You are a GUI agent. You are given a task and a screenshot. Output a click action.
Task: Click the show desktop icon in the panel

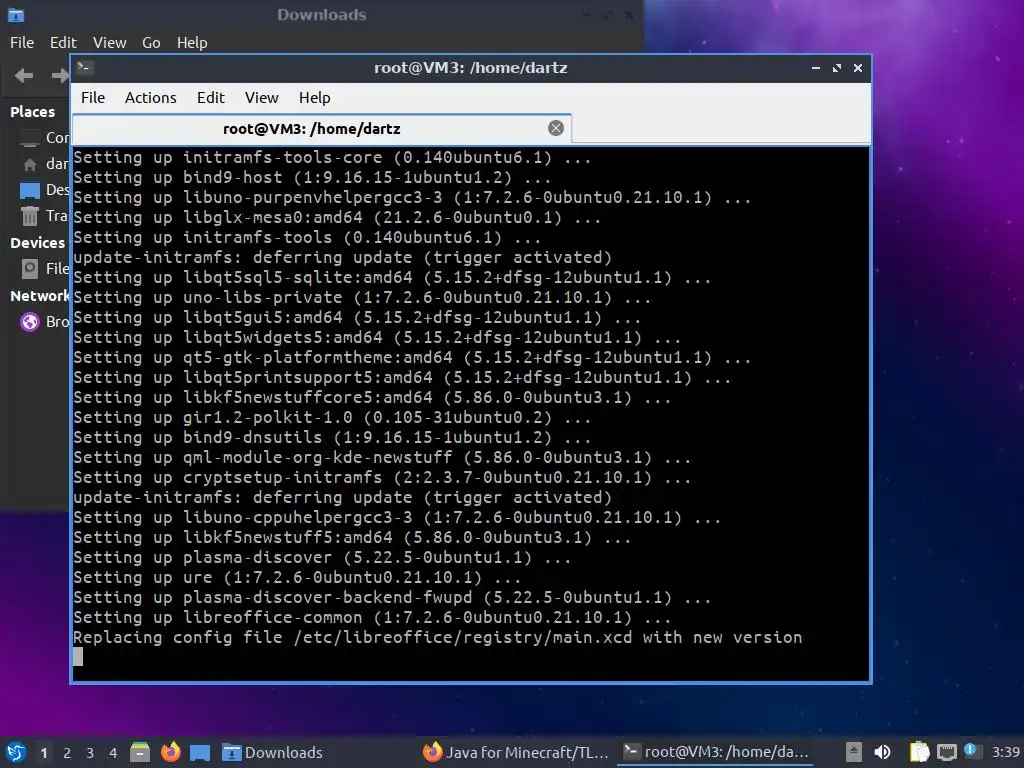point(200,752)
